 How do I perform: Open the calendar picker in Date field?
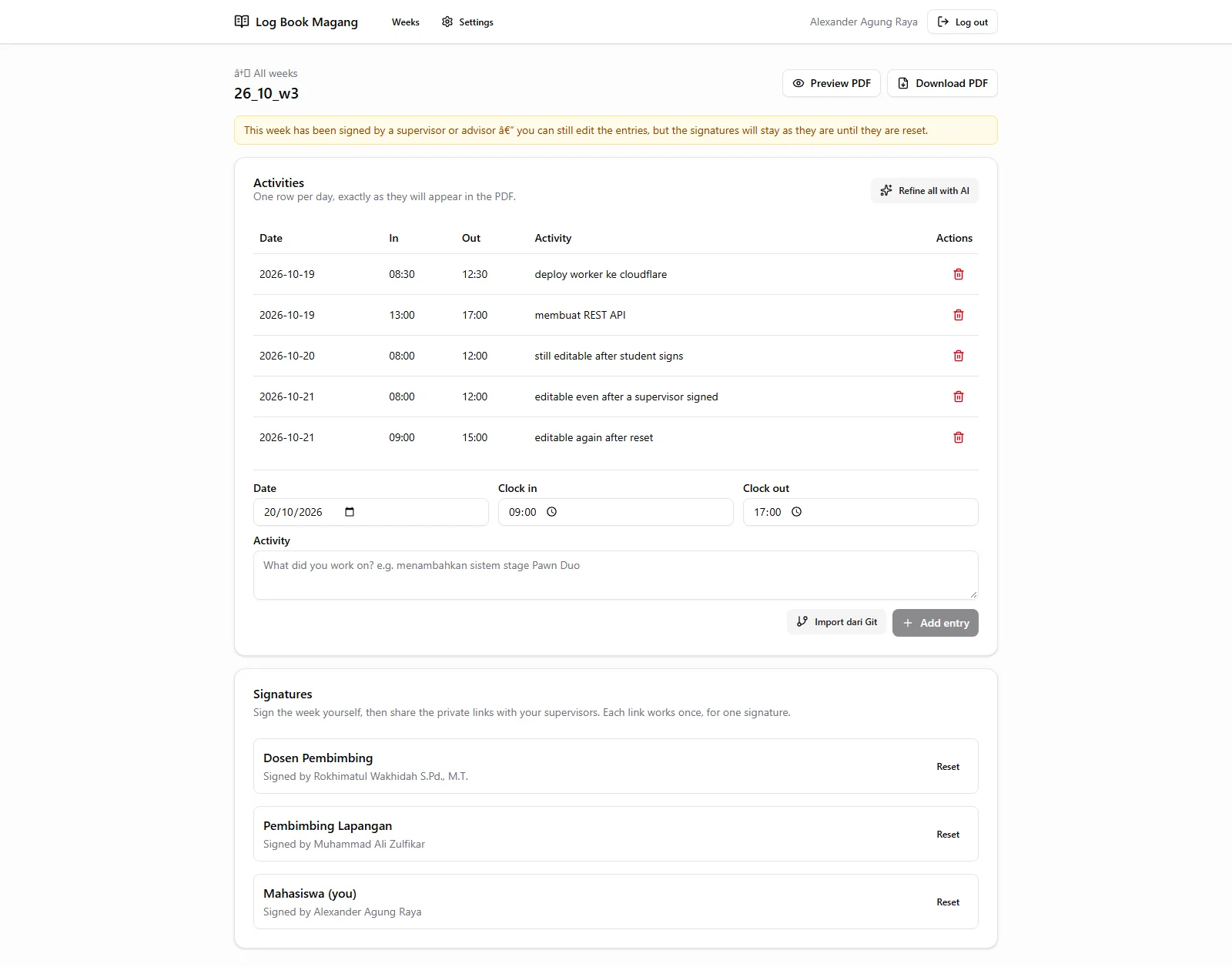tap(350, 512)
